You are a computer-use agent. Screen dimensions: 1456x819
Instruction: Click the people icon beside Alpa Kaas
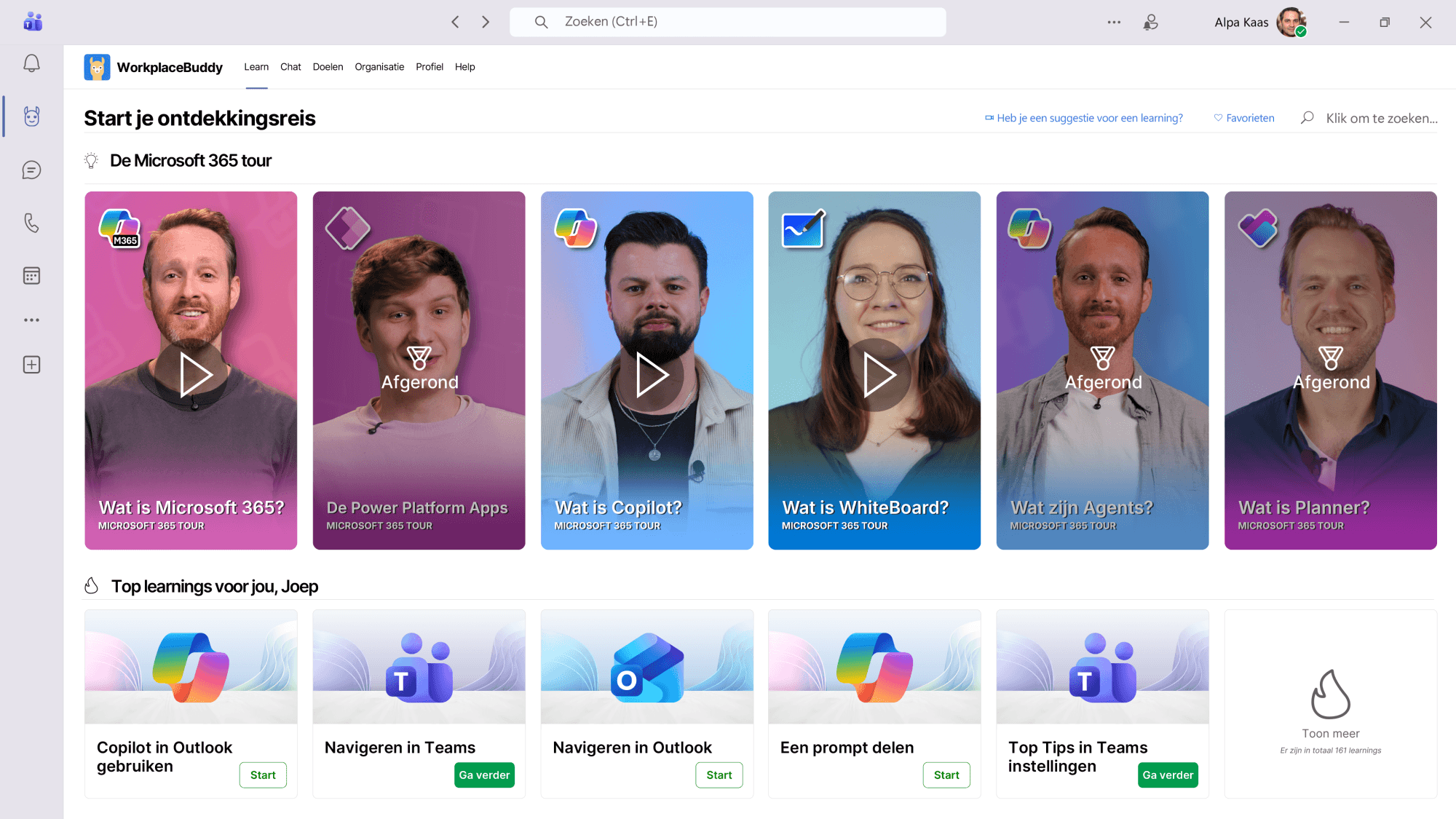point(1150,22)
